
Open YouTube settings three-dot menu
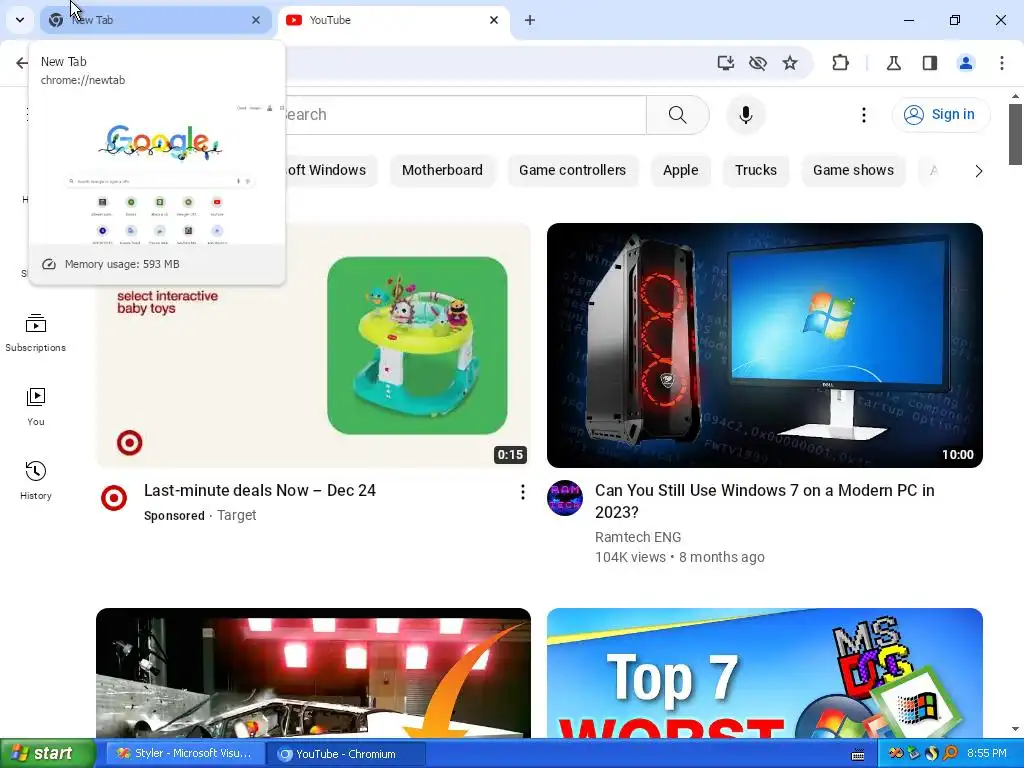(x=863, y=115)
